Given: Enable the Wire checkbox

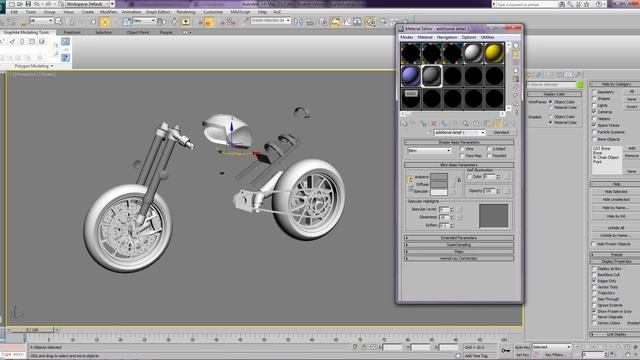Looking at the screenshot, I should click(x=462, y=149).
